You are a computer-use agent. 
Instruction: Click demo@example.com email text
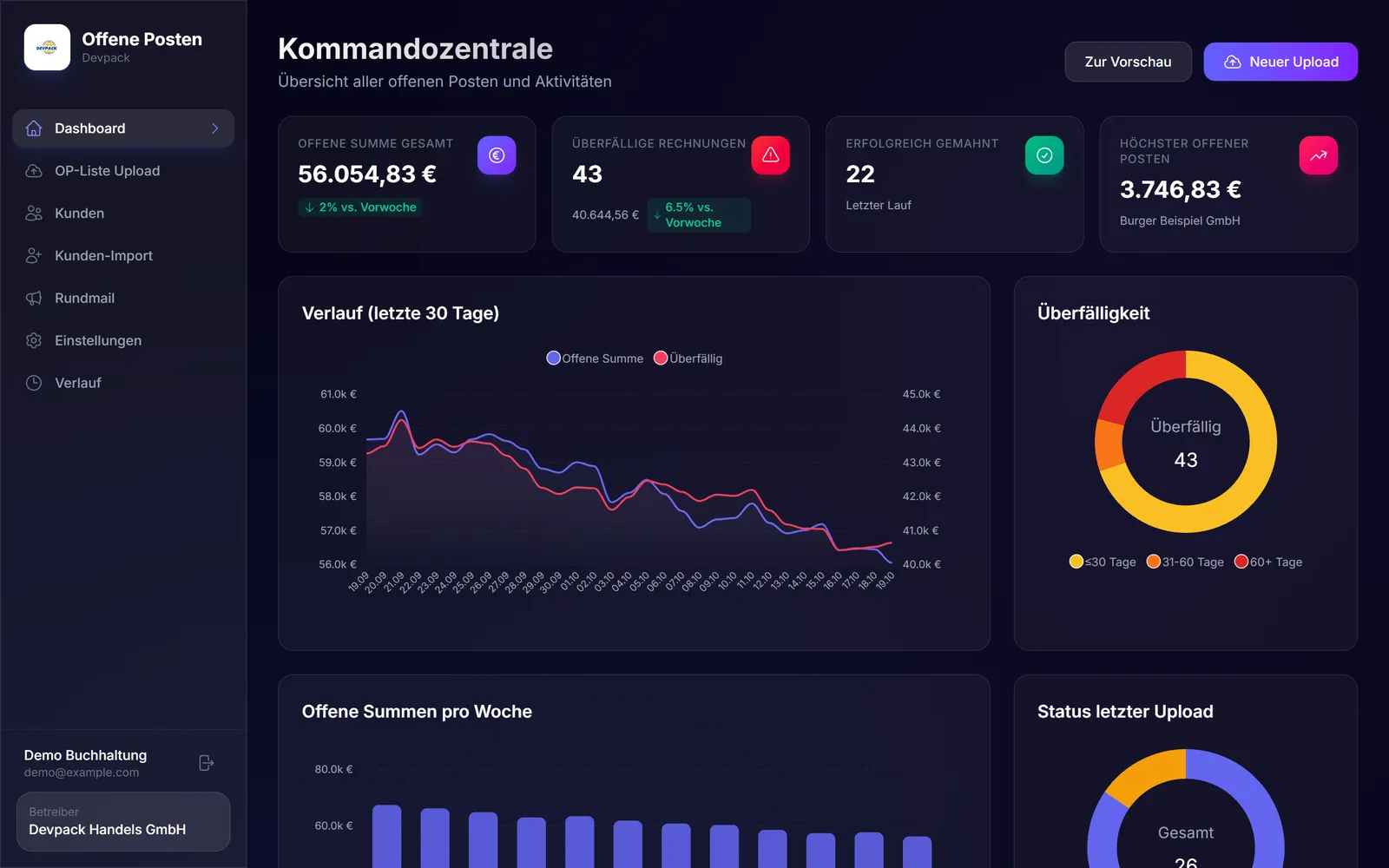[82, 773]
